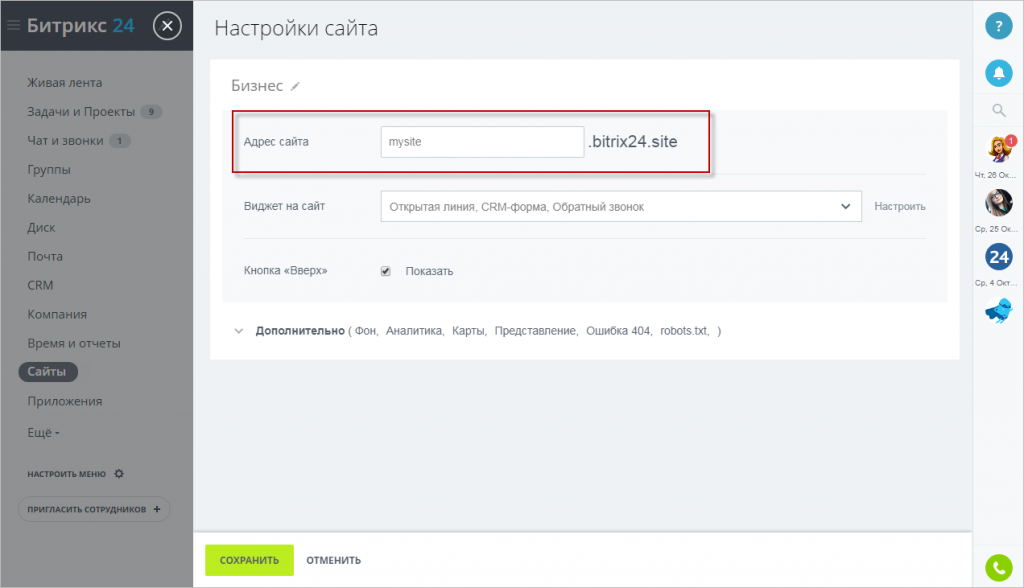Open notifications bell icon
This screenshot has width=1024, height=588.
pos(999,73)
